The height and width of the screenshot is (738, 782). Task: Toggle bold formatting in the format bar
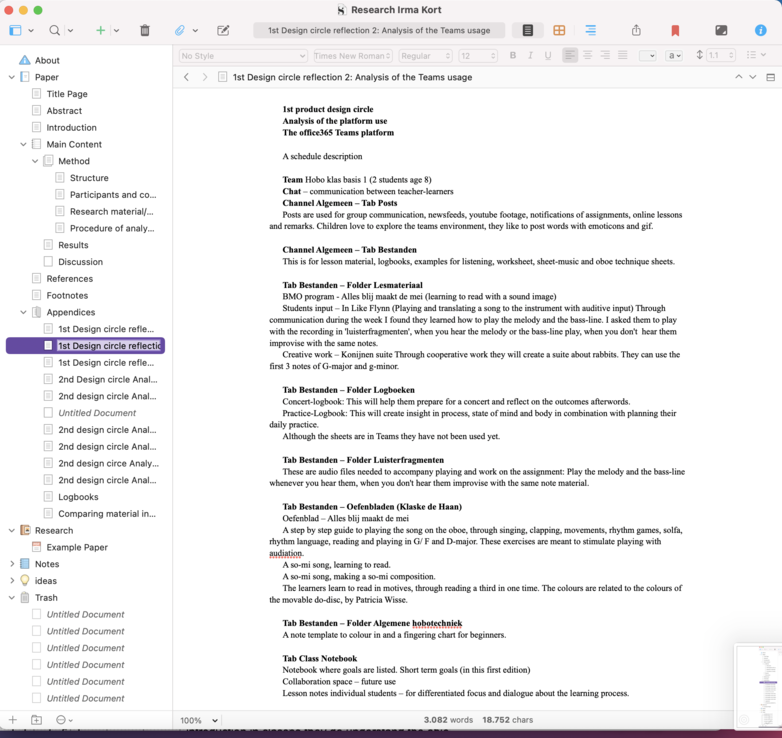pos(513,56)
